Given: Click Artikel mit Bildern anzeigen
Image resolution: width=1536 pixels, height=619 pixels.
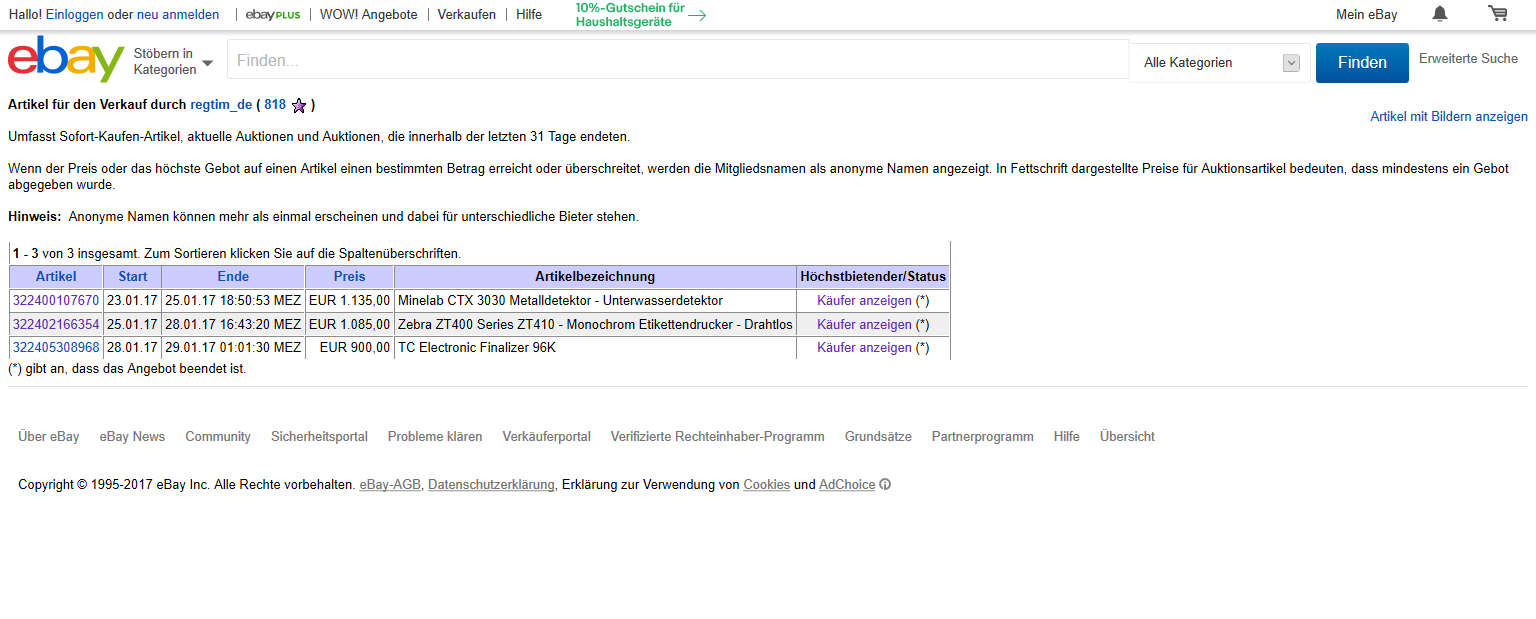Looking at the screenshot, I should coord(1449,117).
